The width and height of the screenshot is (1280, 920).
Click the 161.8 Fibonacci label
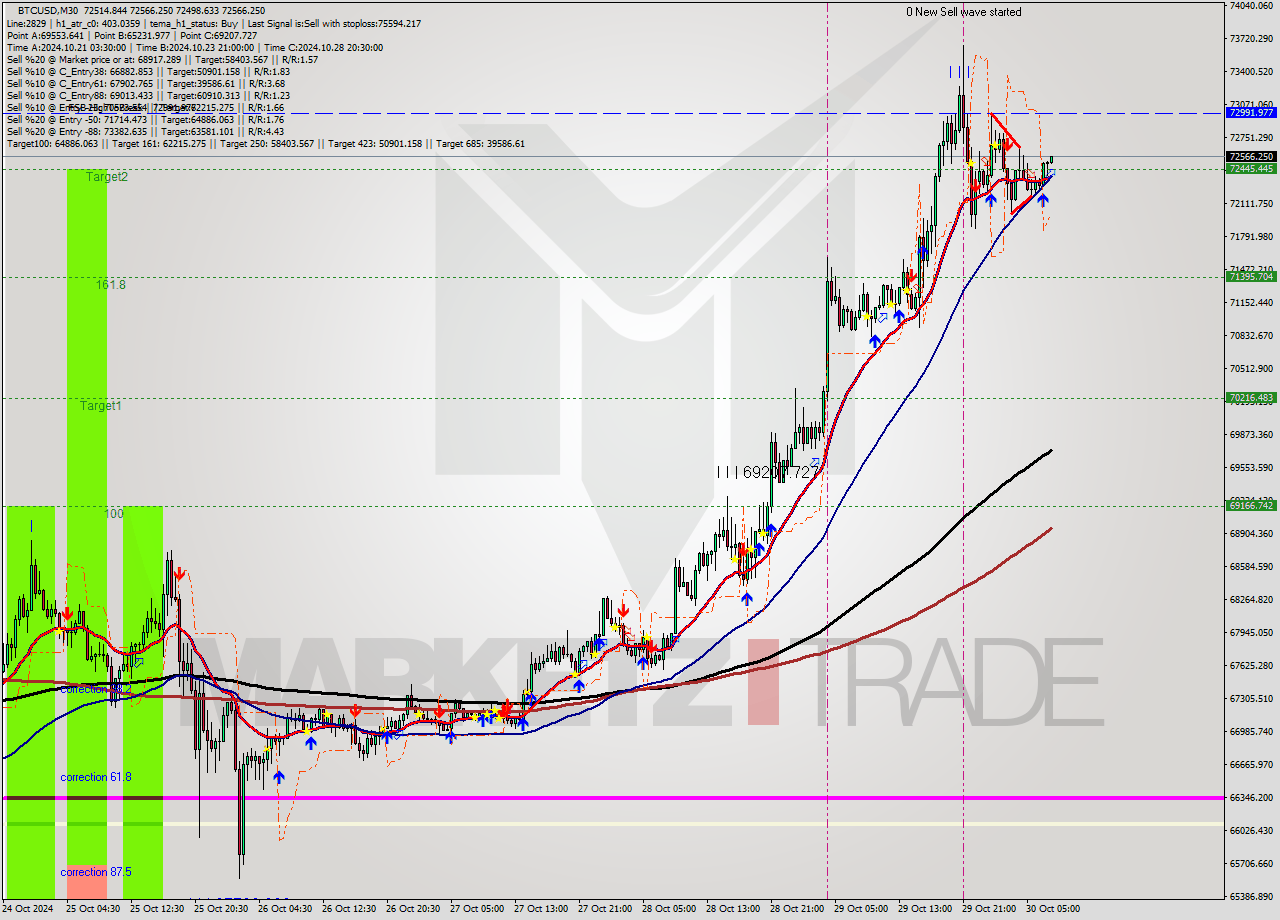[110, 285]
